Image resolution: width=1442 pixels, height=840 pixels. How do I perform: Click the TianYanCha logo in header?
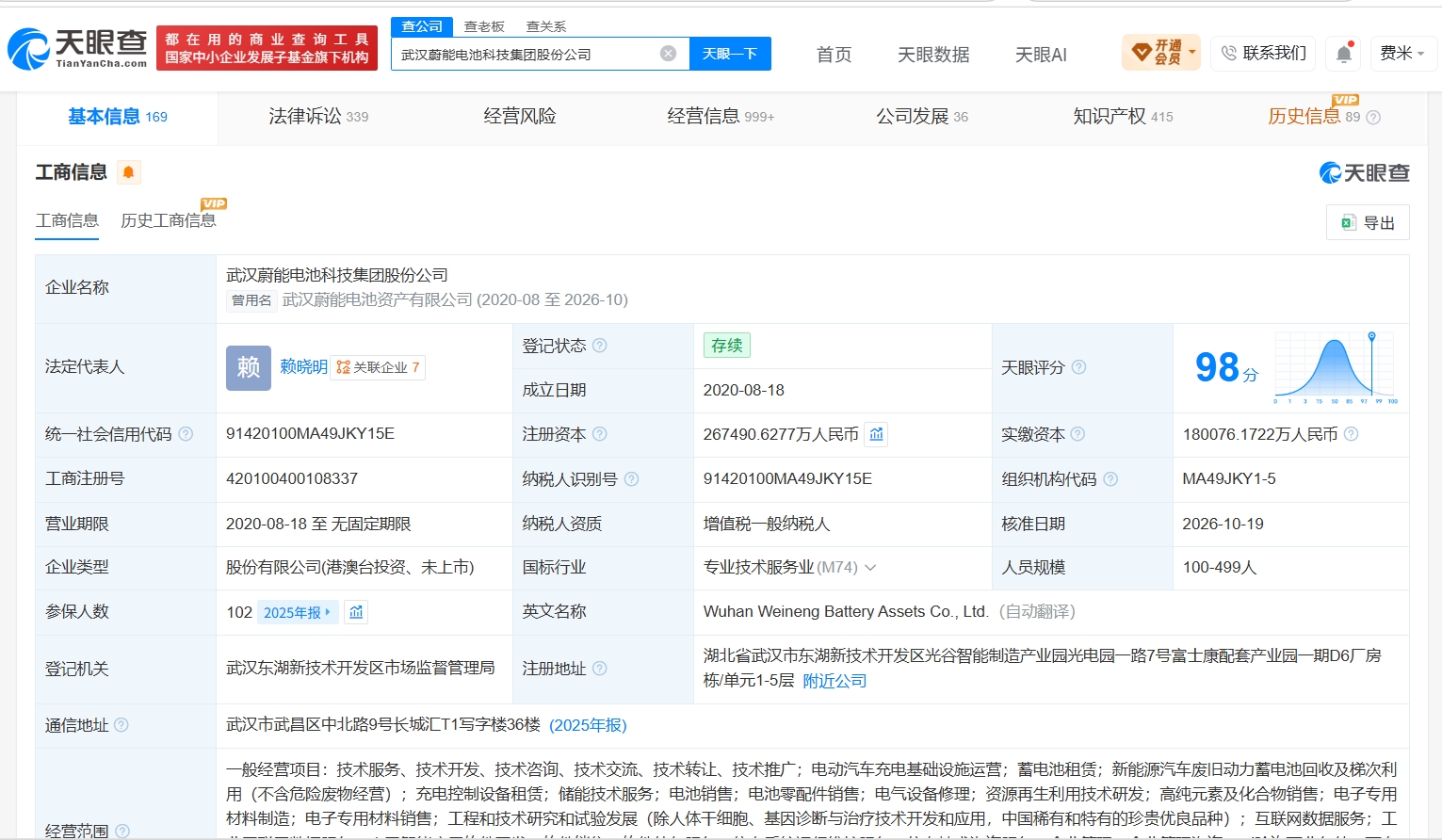coord(78,48)
